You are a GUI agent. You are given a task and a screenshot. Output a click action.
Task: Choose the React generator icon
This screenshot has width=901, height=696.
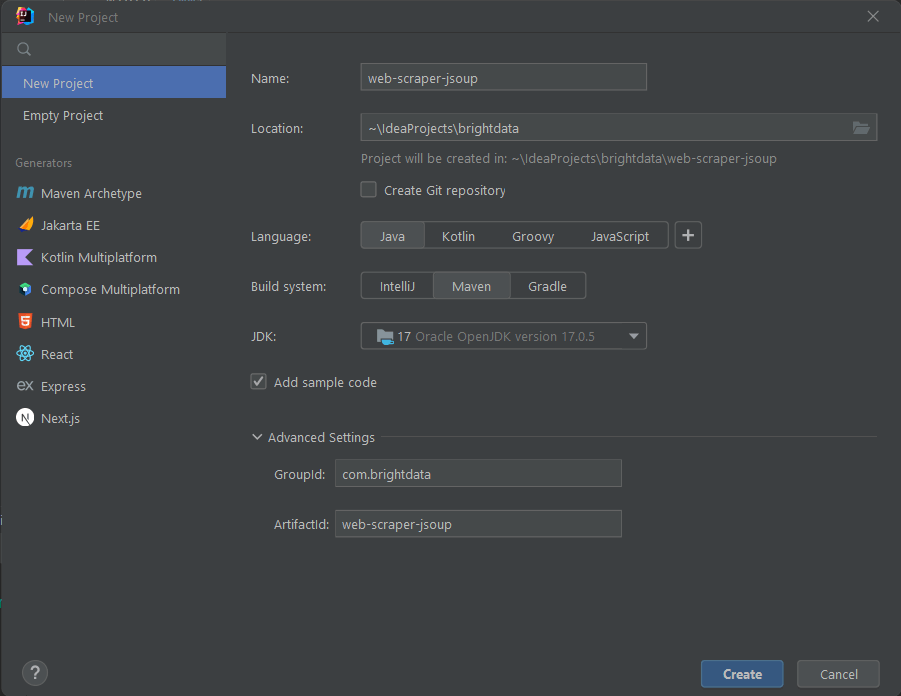point(25,353)
